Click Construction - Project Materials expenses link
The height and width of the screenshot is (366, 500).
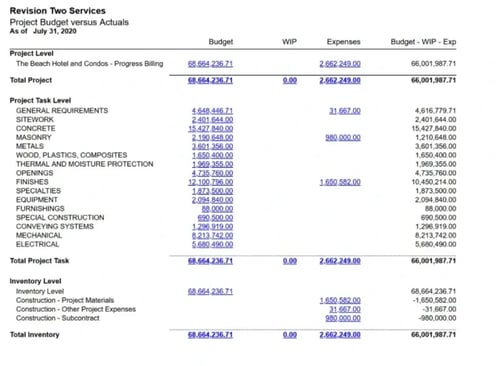[x=340, y=300]
